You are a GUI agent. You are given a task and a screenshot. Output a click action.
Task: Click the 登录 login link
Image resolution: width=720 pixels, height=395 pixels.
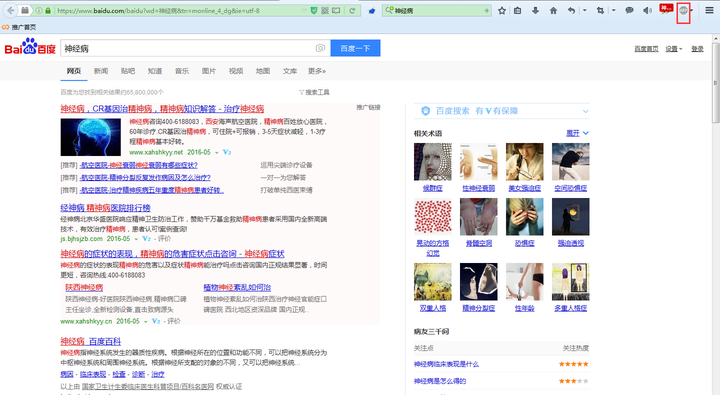point(698,49)
